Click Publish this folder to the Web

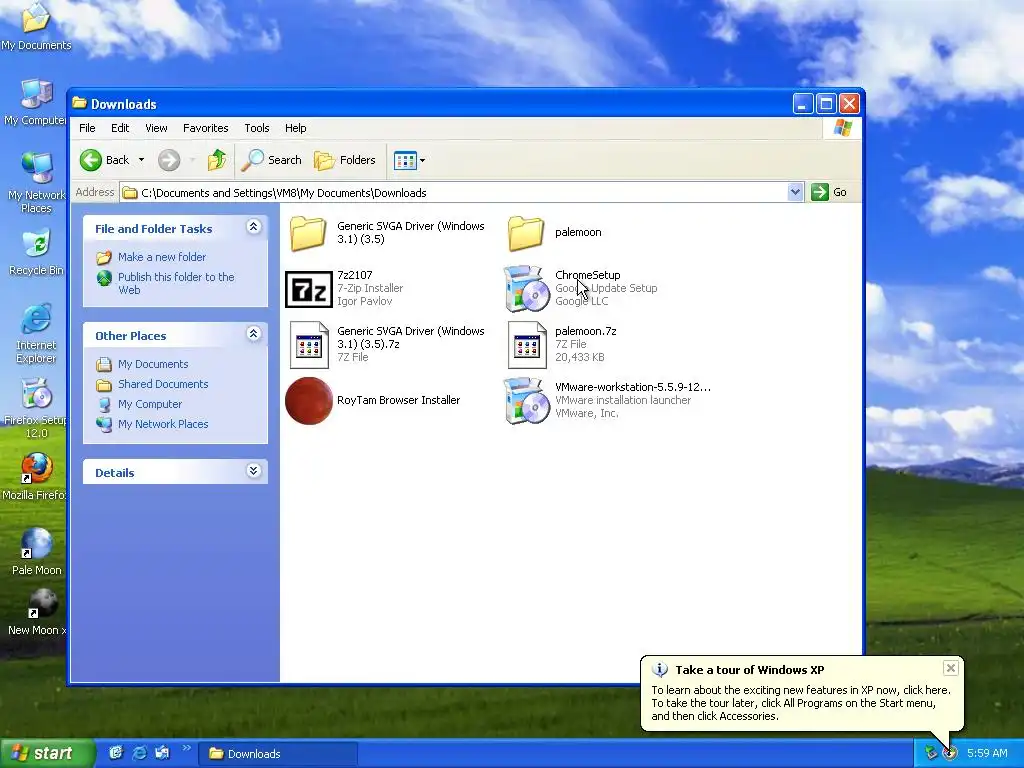[x=176, y=283]
